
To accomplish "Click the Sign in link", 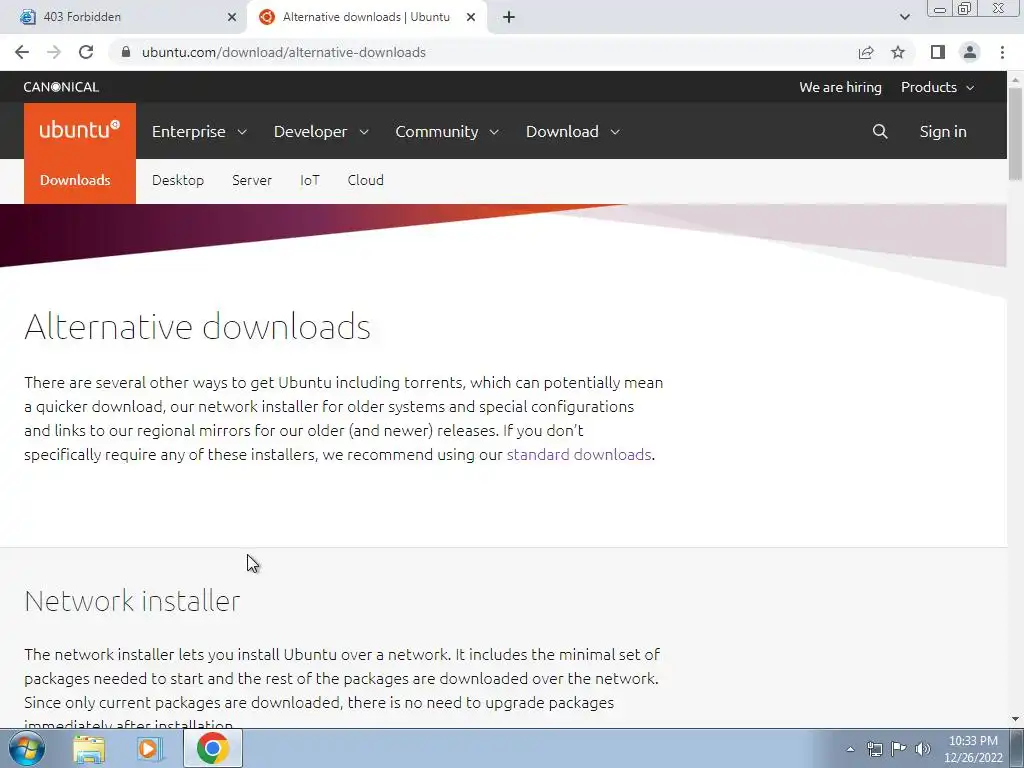I will (943, 131).
